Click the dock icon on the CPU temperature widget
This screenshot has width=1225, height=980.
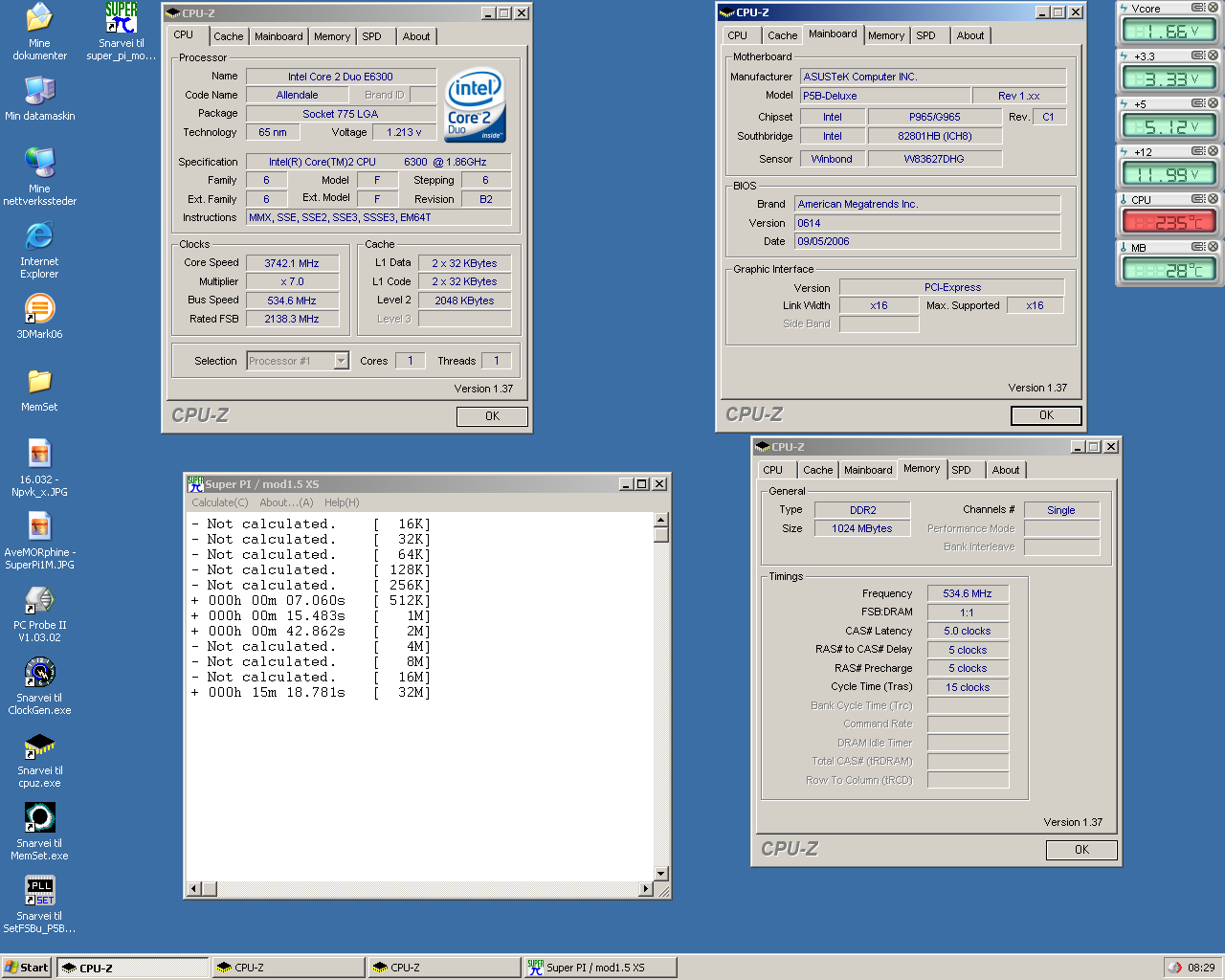[x=1198, y=199]
